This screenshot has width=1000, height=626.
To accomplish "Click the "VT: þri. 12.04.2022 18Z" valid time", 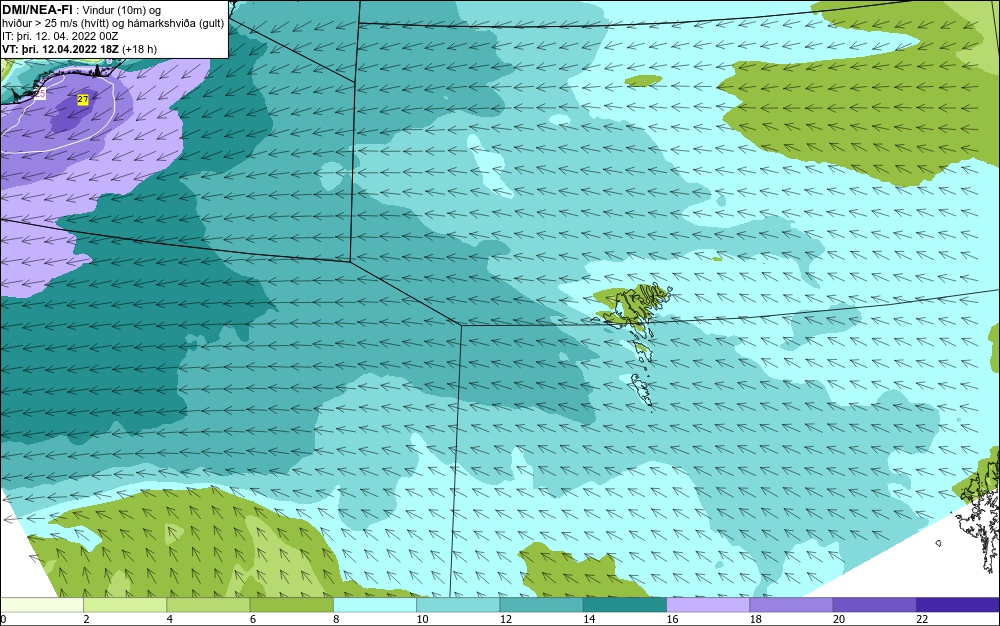I will point(60,48).
